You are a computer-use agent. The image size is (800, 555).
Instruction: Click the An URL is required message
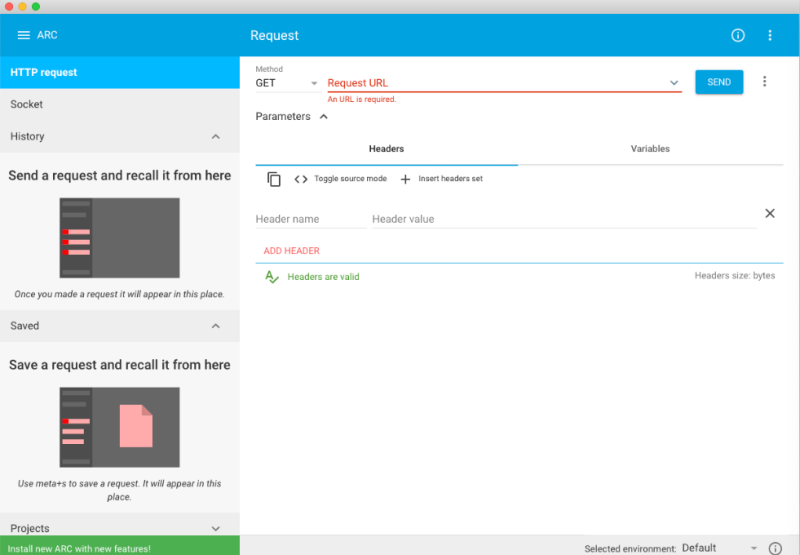362,99
